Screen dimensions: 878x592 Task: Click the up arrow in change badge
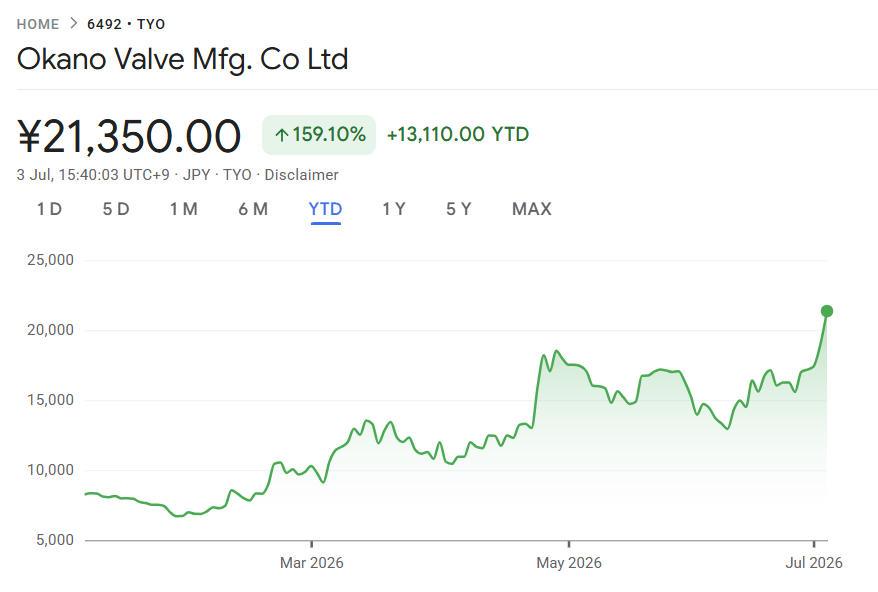click(282, 135)
